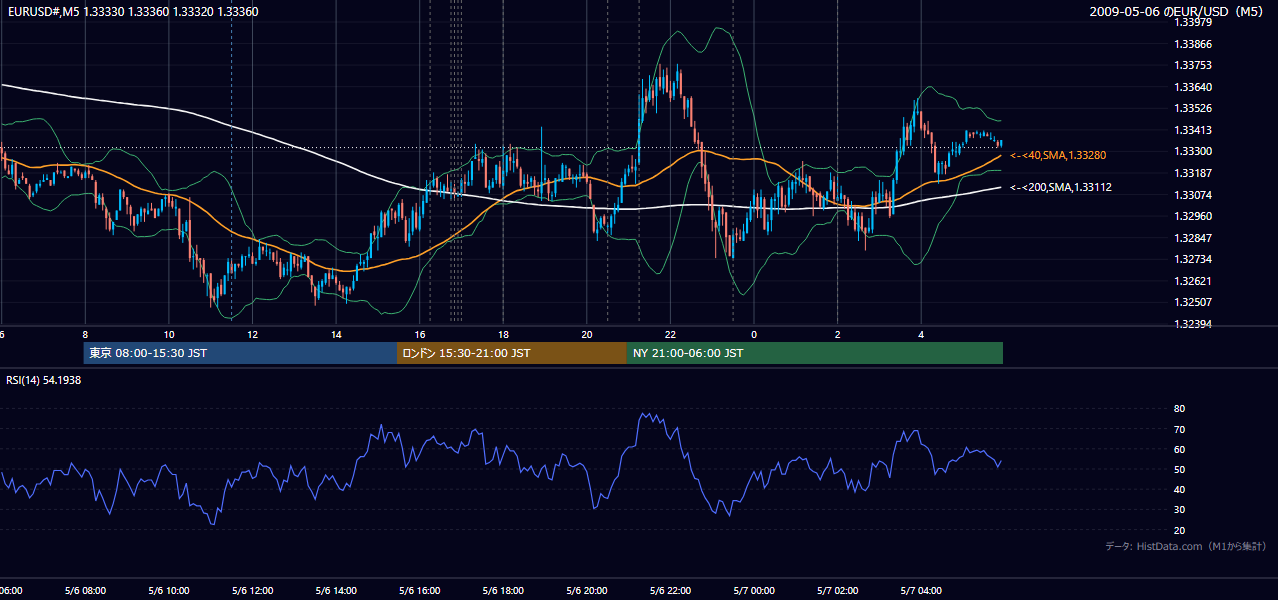The width and height of the screenshot is (1278, 600).
Task: Click the '5/7 02:00' bottom time label
Action: [x=838, y=591]
